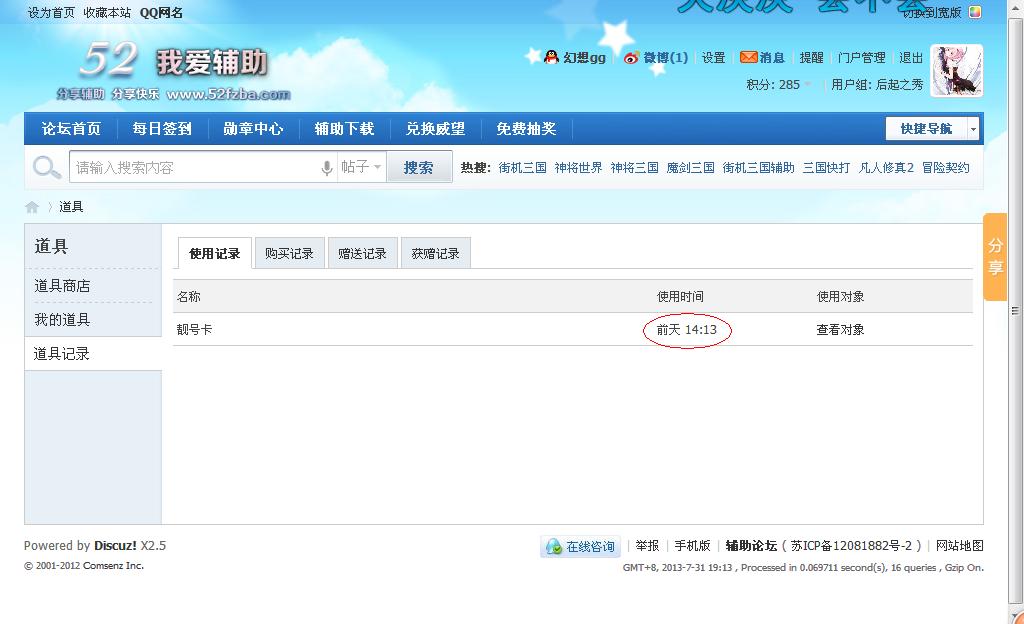Switch to the 获赠记录 tab
This screenshot has height=624, width=1024.
pos(436,253)
